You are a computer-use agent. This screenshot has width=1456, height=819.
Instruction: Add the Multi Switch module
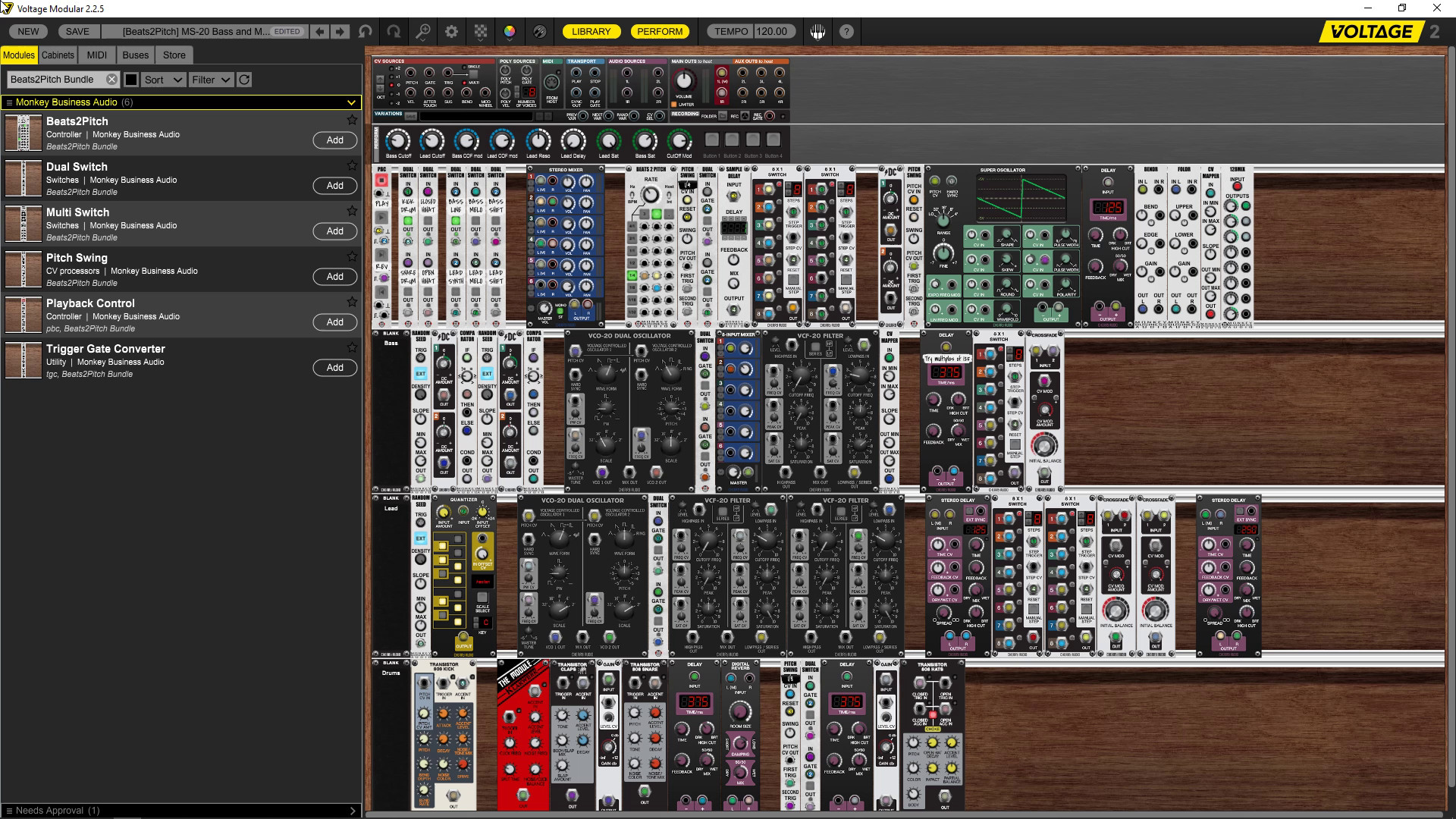[x=334, y=231]
